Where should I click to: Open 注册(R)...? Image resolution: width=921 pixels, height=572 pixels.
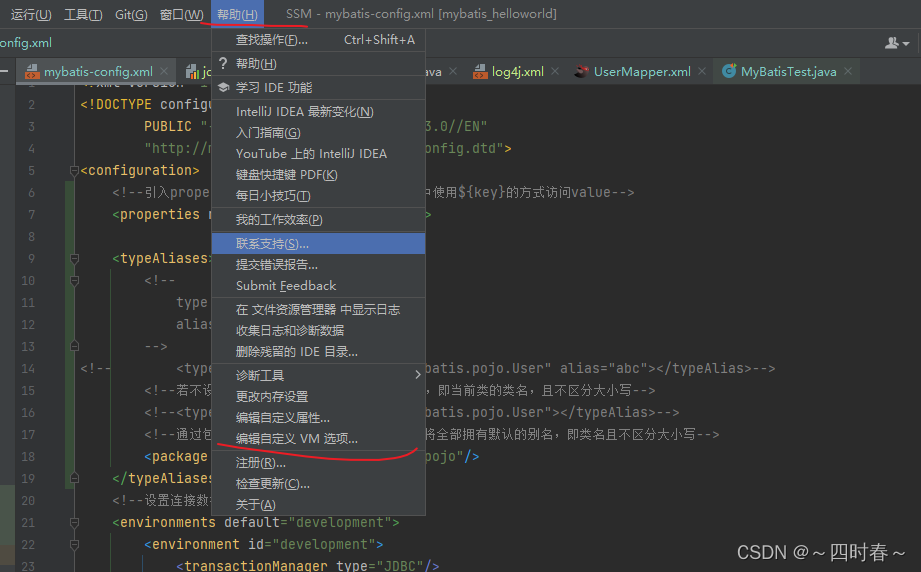[x=318, y=463]
